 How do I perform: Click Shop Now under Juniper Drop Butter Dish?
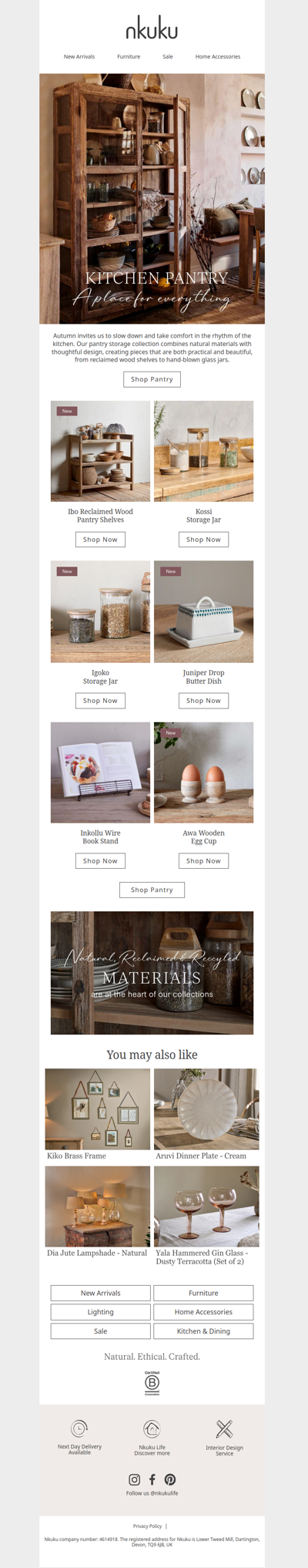pos(203,701)
